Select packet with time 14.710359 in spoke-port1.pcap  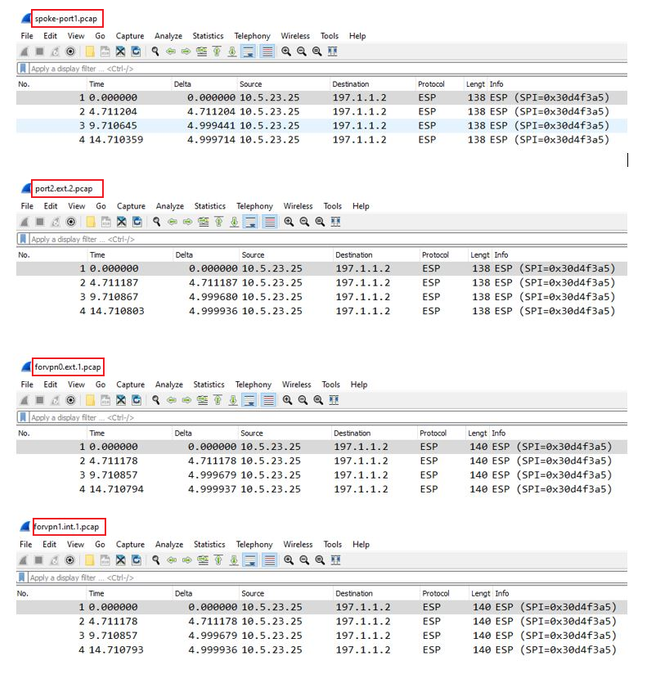pyautogui.click(x=321, y=140)
